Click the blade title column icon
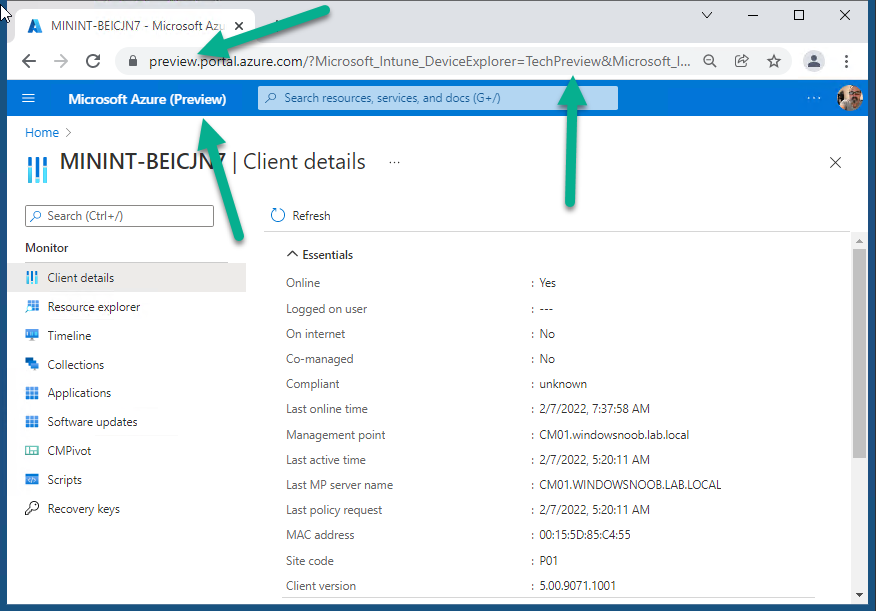876x611 pixels. point(37,169)
